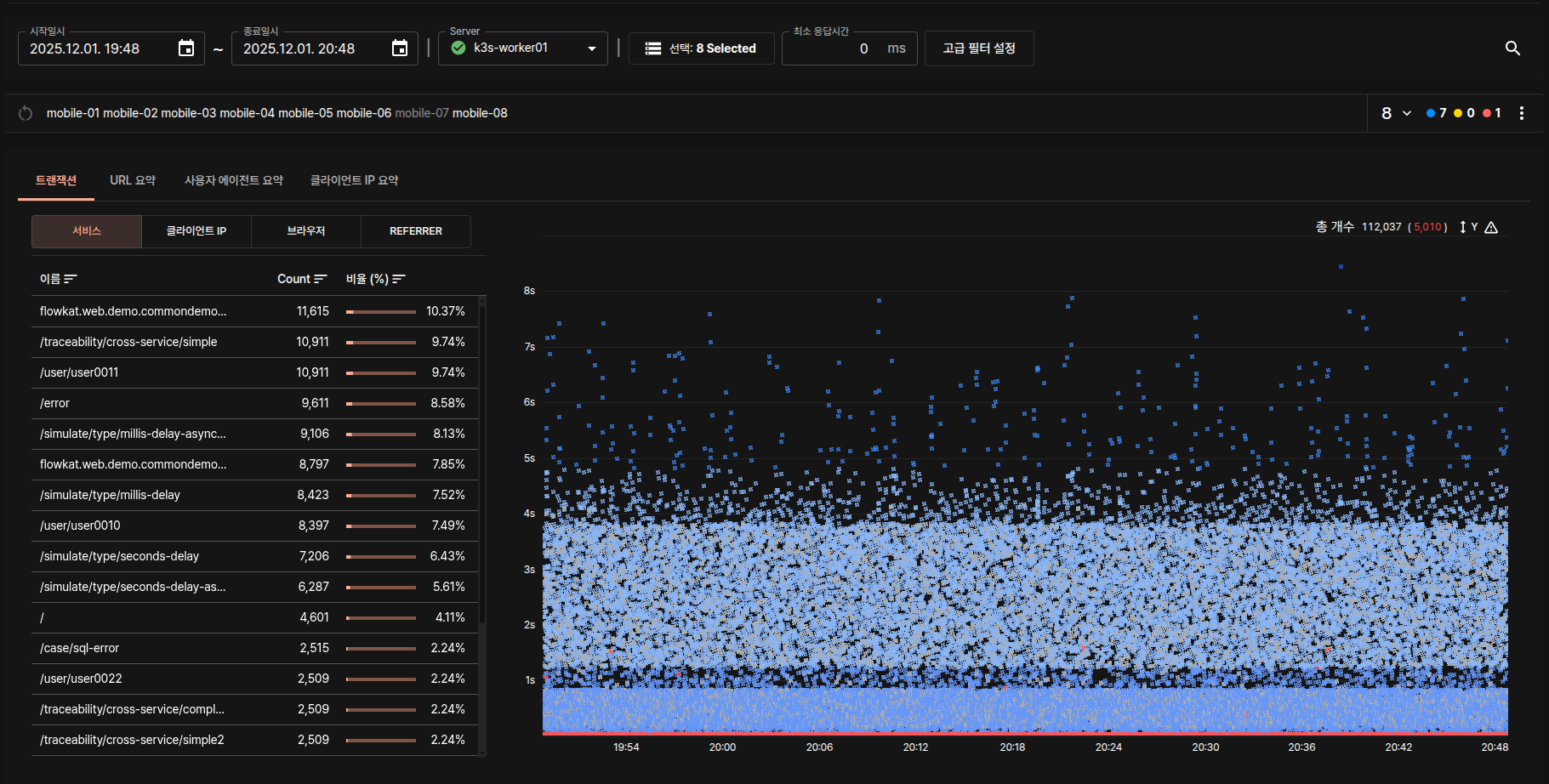Image resolution: width=1549 pixels, height=784 pixels.
Task: Open the start date calendar picker
Action: (186, 48)
